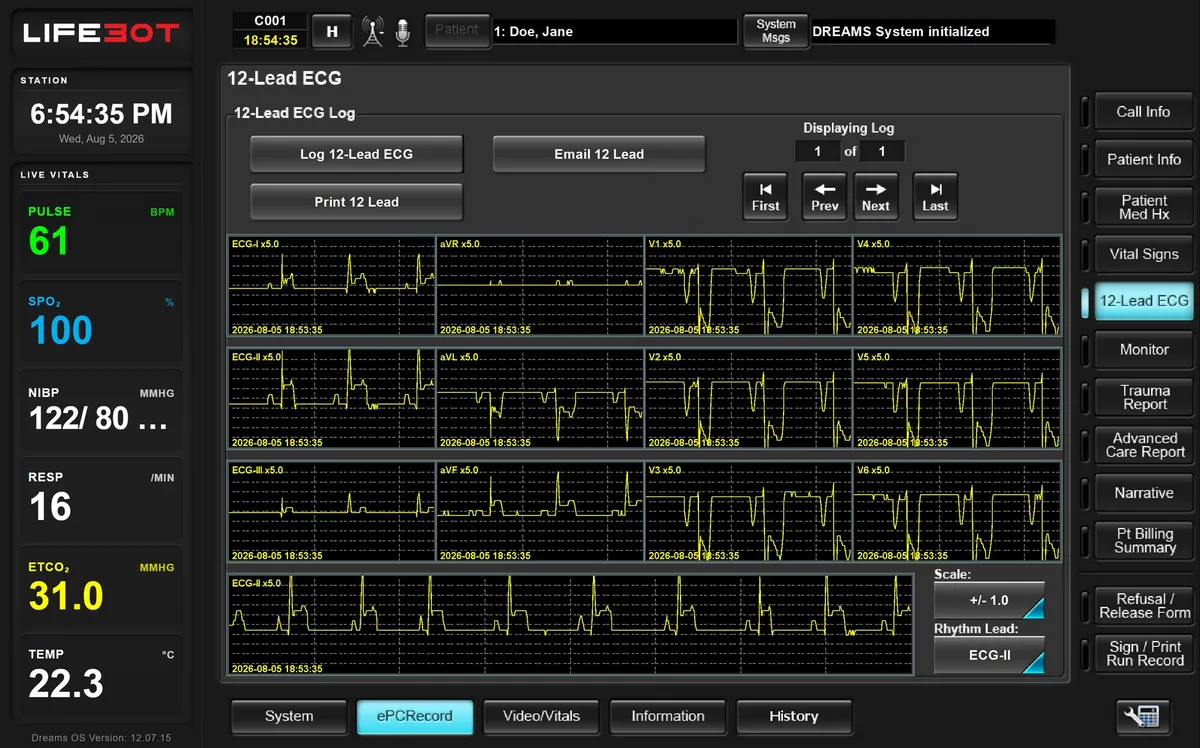The width and height of the screenshot is (1200, 748).
Task: Click the radio tower signal icon
Action: click(x=373, y=32)
